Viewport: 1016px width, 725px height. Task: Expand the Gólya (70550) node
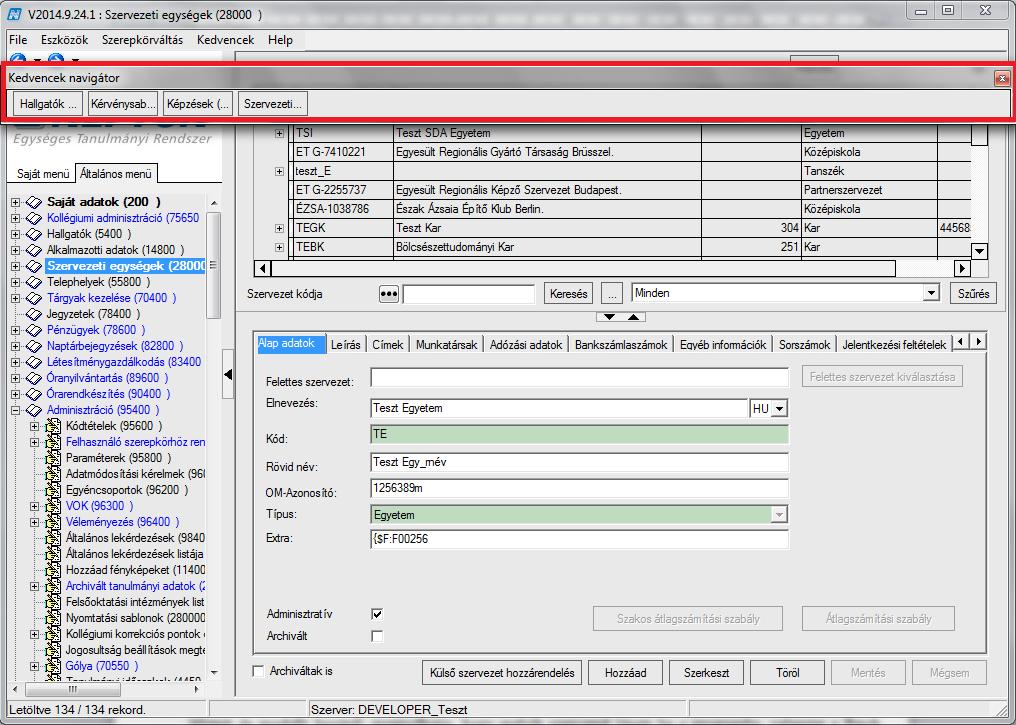pos(34,666)
